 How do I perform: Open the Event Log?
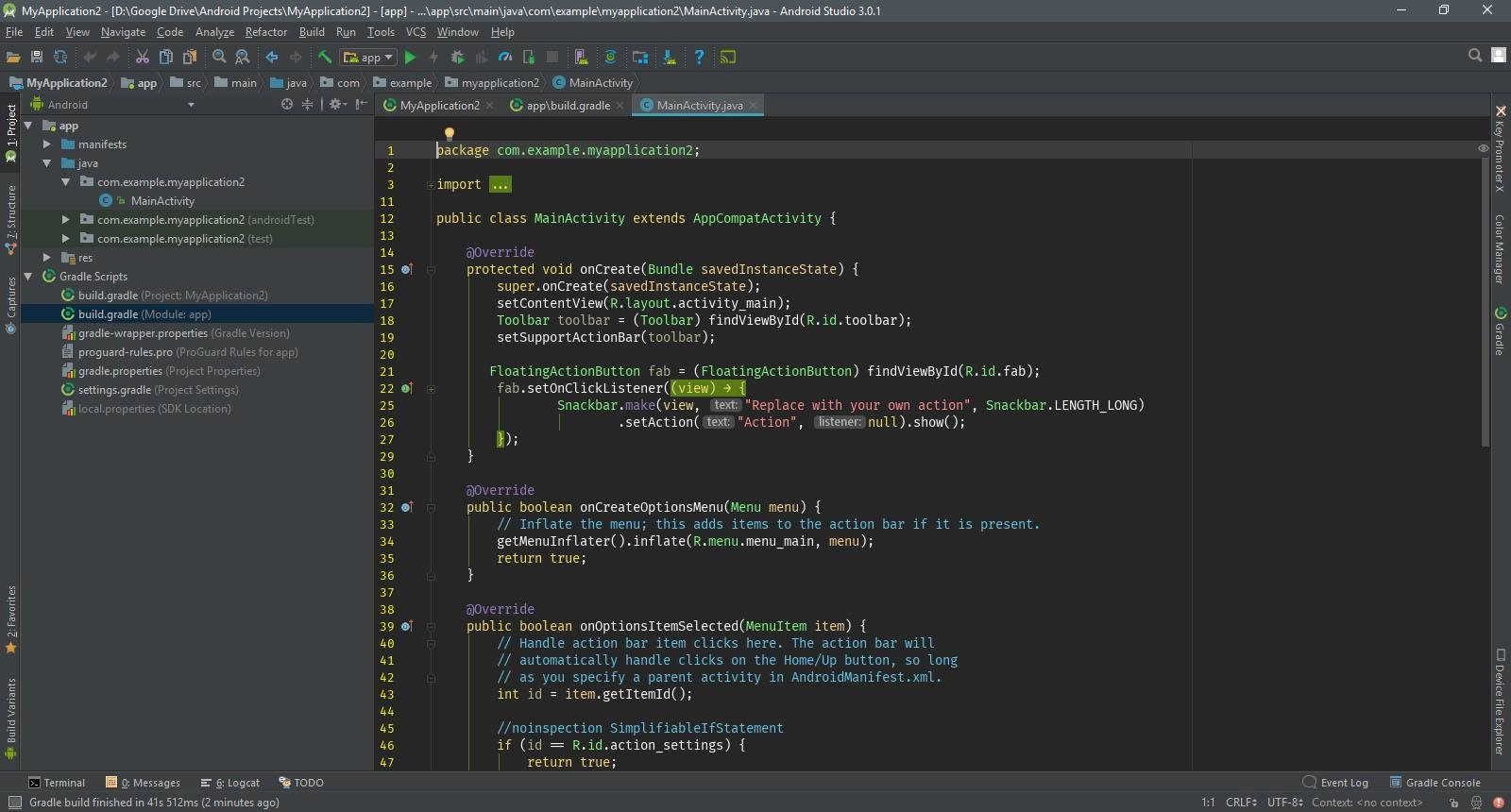pos(1335,783)
